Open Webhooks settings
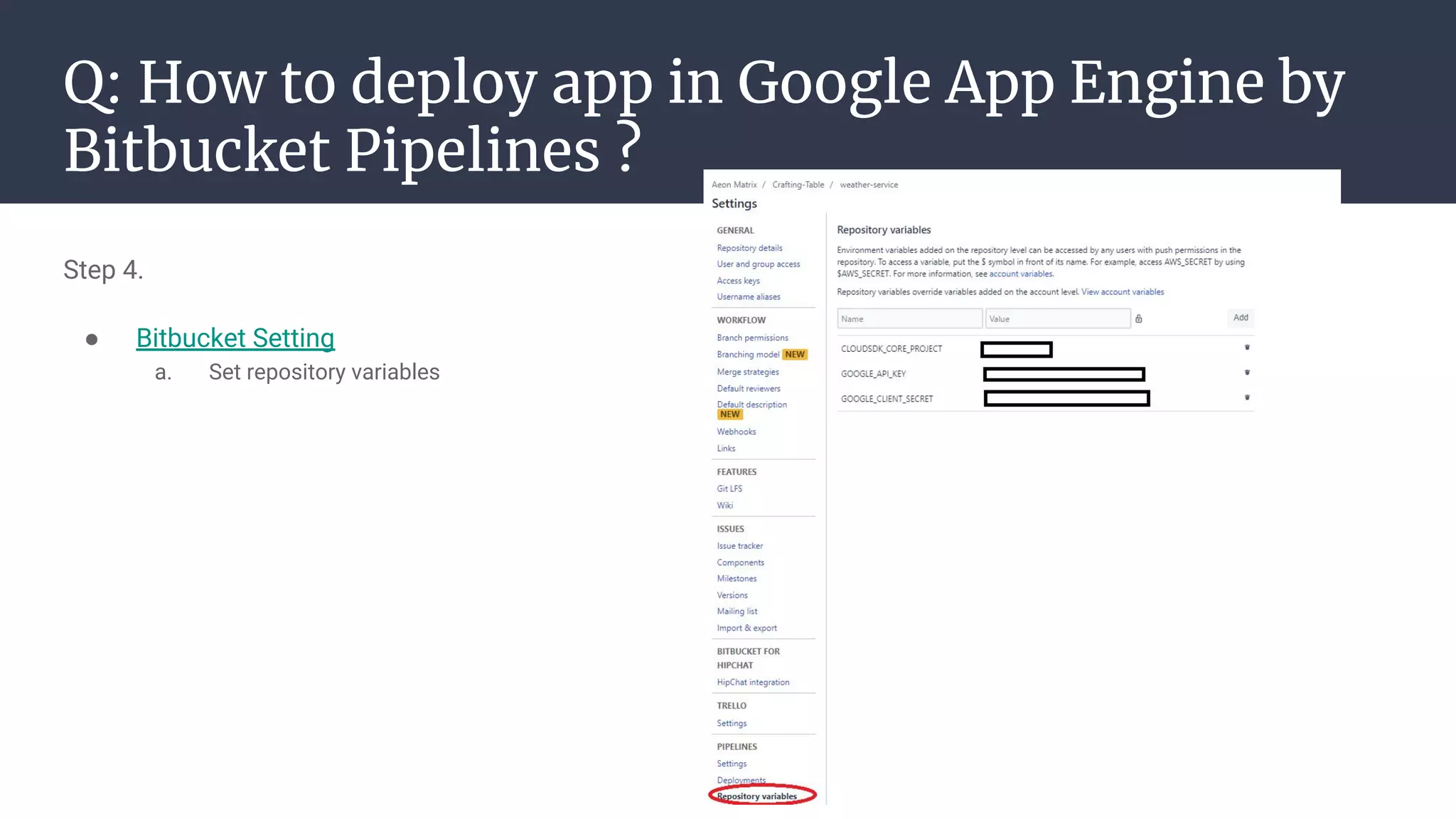Viewport: 1456px width, 819px height. 737,432
